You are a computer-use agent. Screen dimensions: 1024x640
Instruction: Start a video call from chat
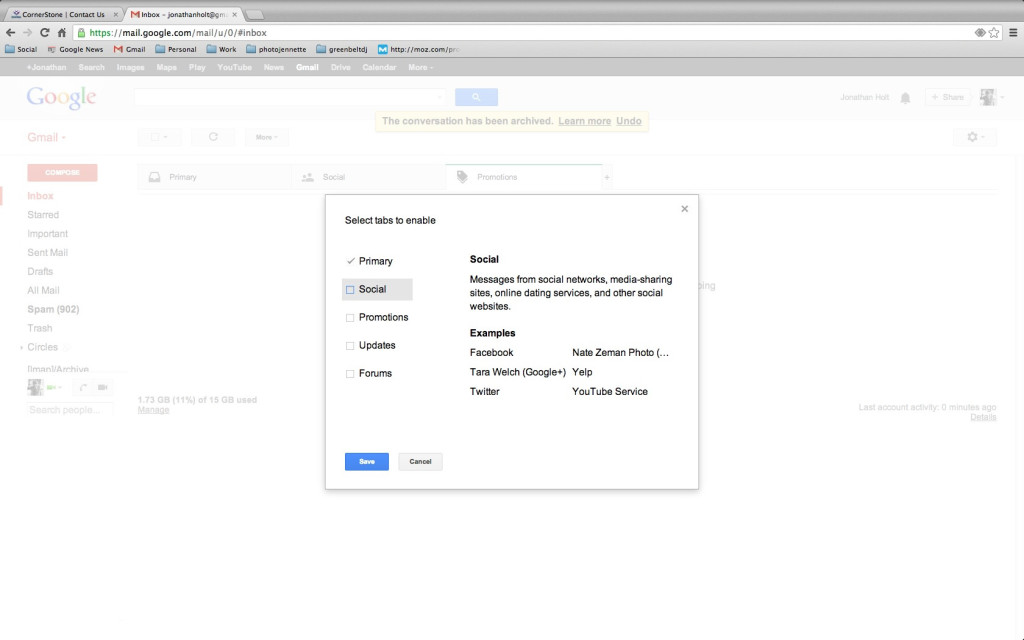pyautogui.click(x=103, y=387)
